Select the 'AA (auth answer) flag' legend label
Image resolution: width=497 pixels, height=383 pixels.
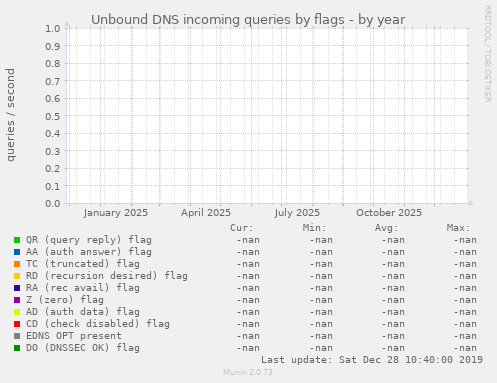click(x=89, y=252)
